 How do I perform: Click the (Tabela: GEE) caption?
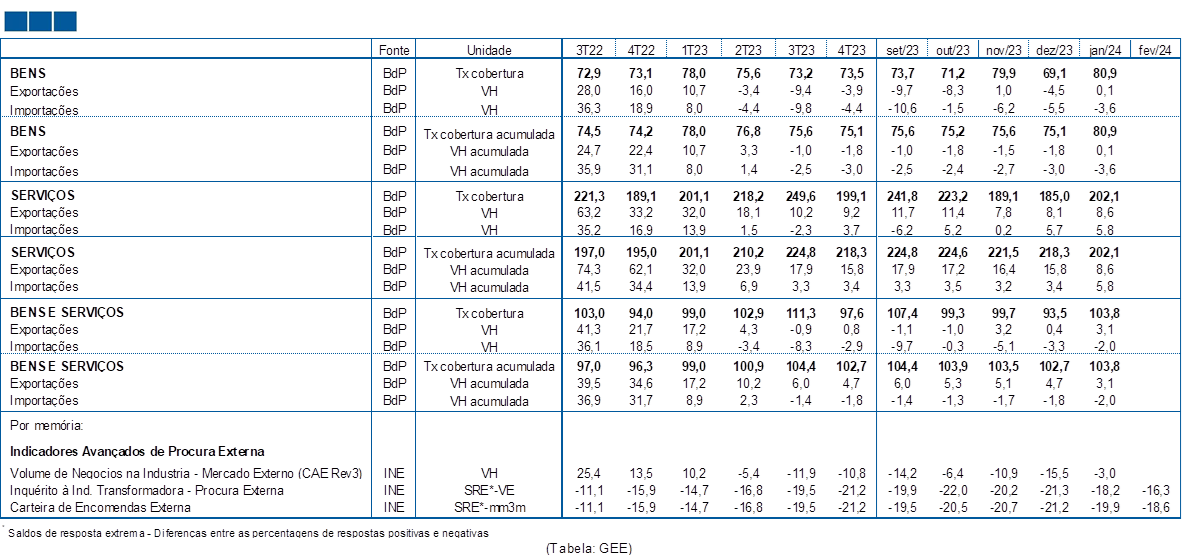point(589,549)
